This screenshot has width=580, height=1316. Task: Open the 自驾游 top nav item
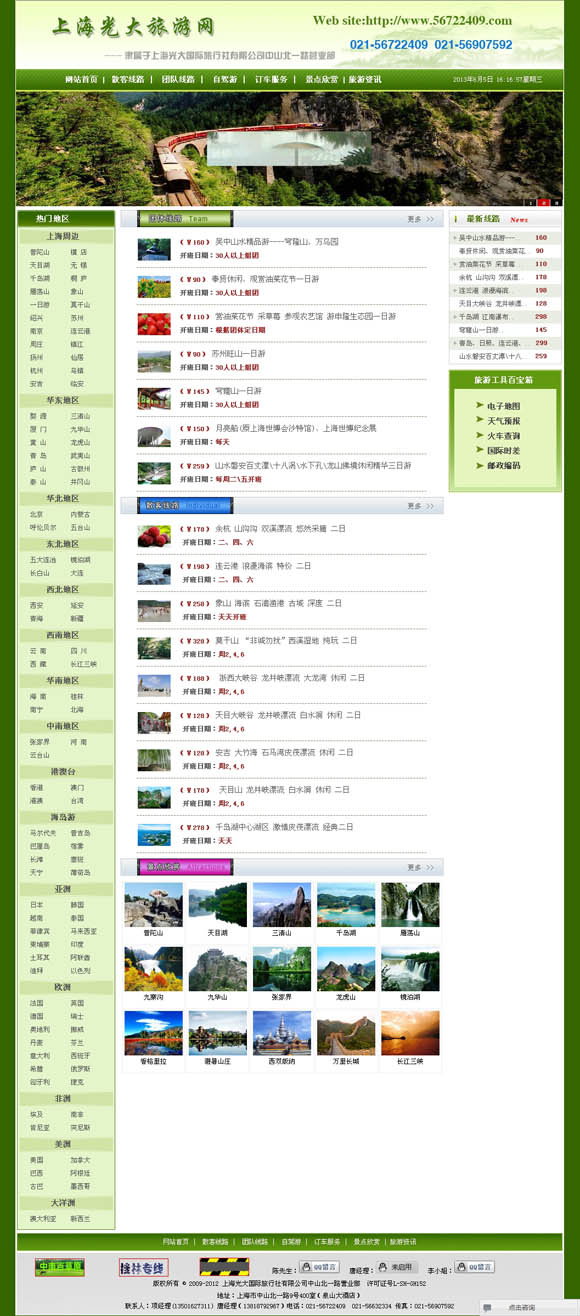tap(225, 79)
